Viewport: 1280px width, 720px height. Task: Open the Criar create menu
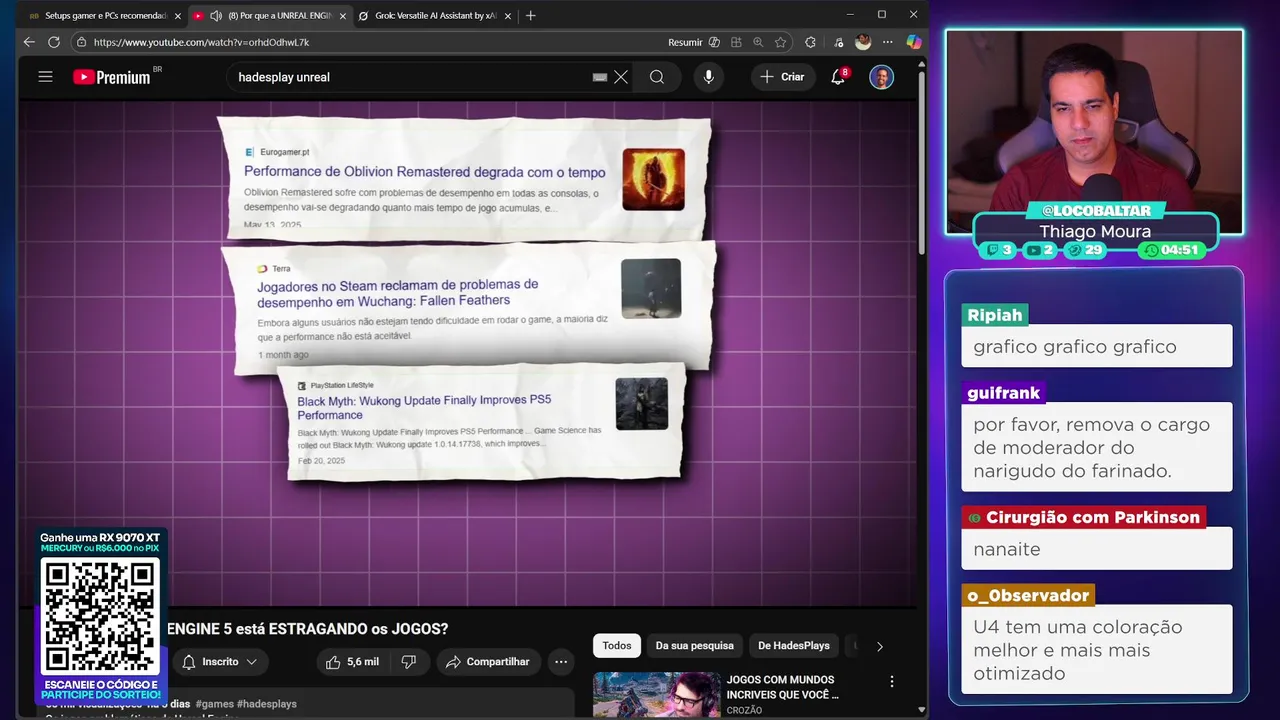coord(783,77)
